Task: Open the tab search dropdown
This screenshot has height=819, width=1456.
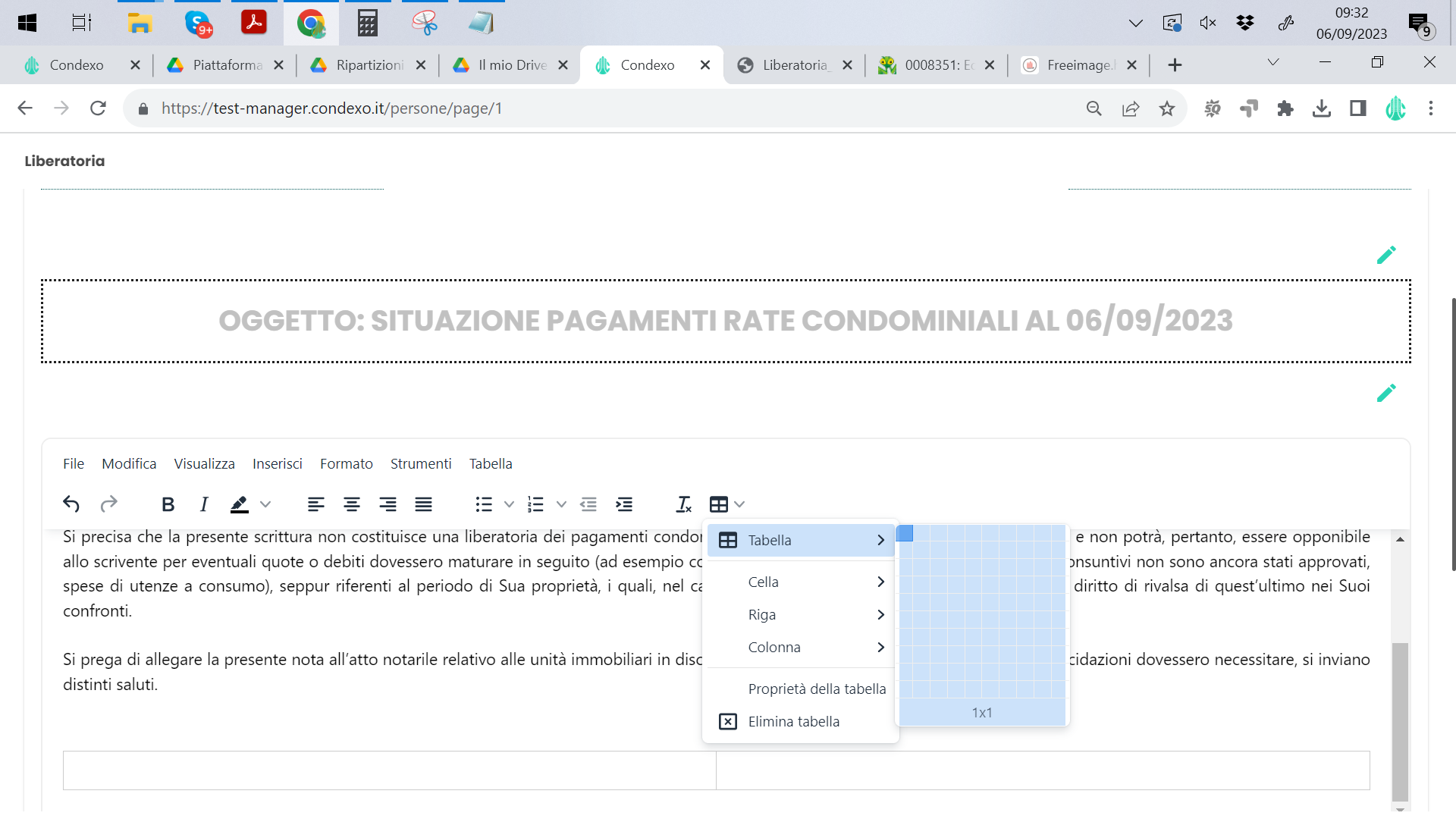Action: [1273, 62]
